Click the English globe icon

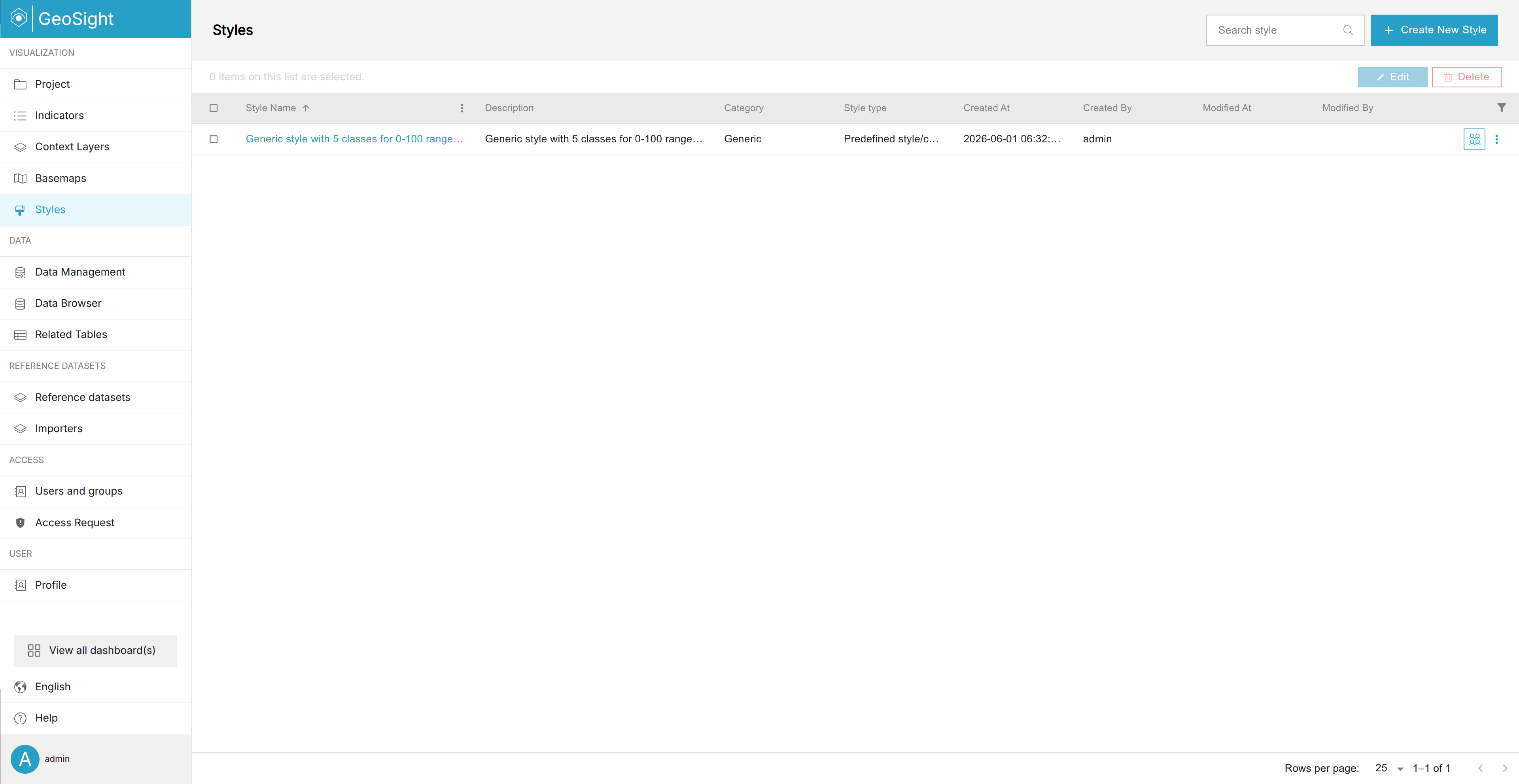(x=20, y=687)
